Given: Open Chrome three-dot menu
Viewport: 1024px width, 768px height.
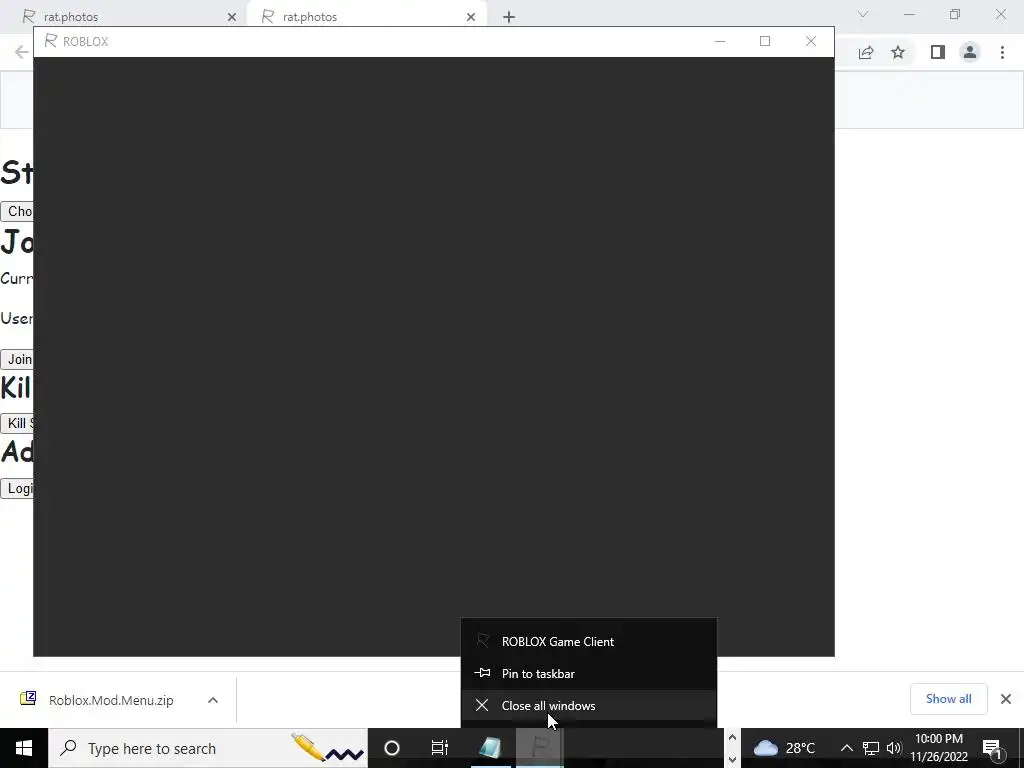Looking at the screenshot, I should click(1002, 52).
